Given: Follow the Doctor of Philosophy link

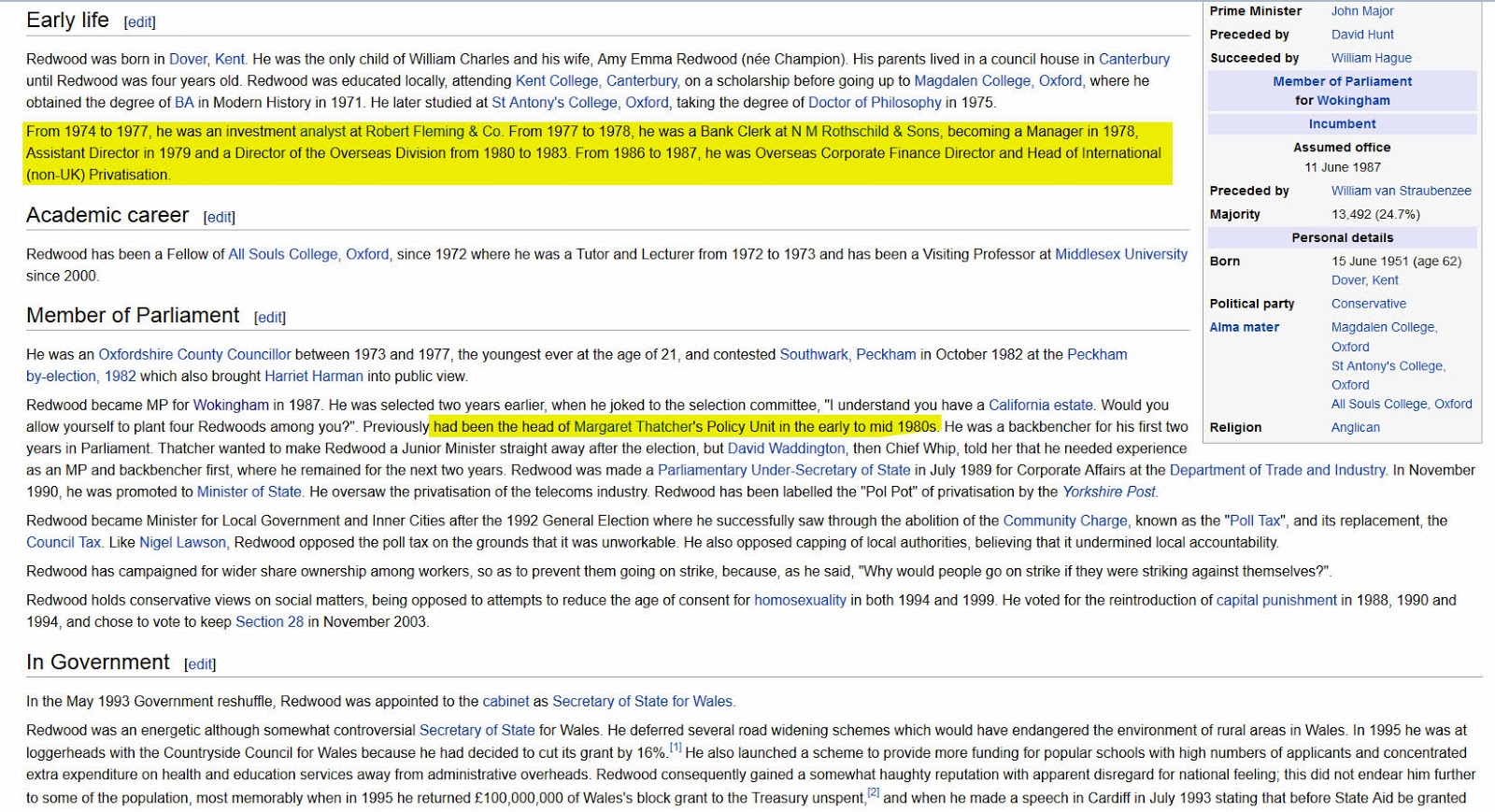Looking at the screenshot, I should click(x=875, y=102).
